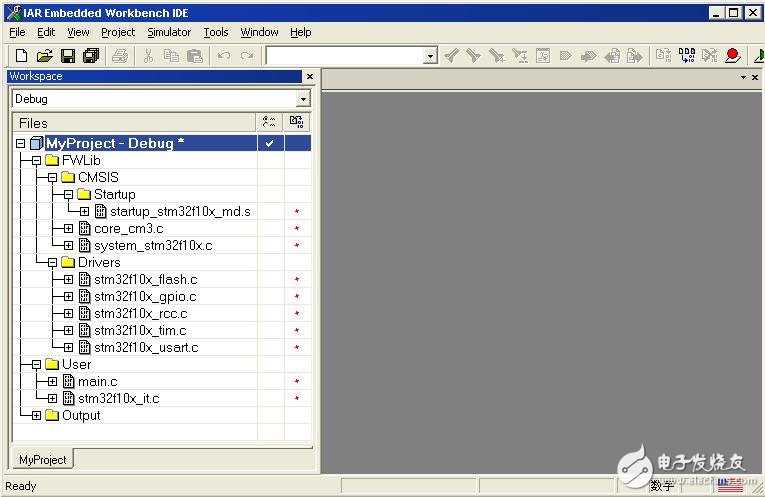Click the Paste clipboard icon
765x497 pixels.
pyautogui.click(x=195, y=56)
